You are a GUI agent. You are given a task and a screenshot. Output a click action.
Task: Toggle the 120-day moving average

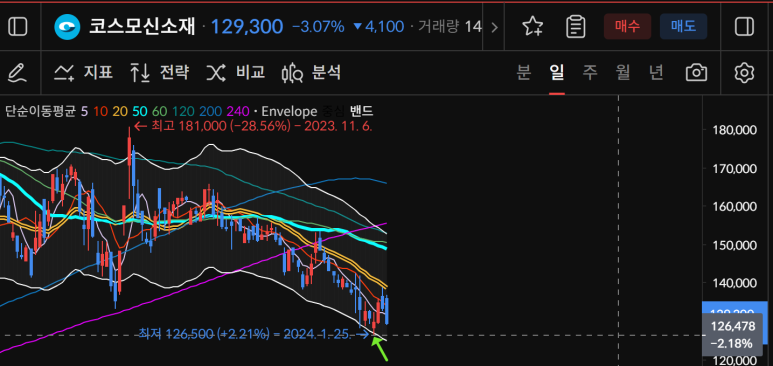(182, 111)
